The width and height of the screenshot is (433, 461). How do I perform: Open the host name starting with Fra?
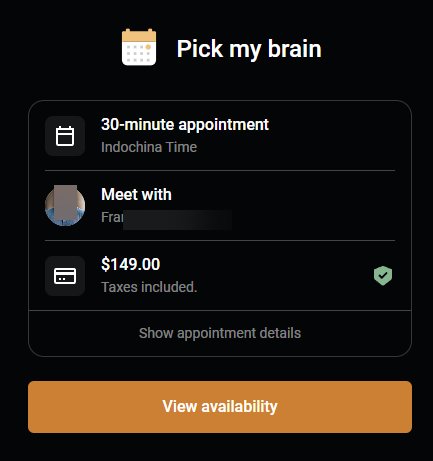click(x=166, y=217)
